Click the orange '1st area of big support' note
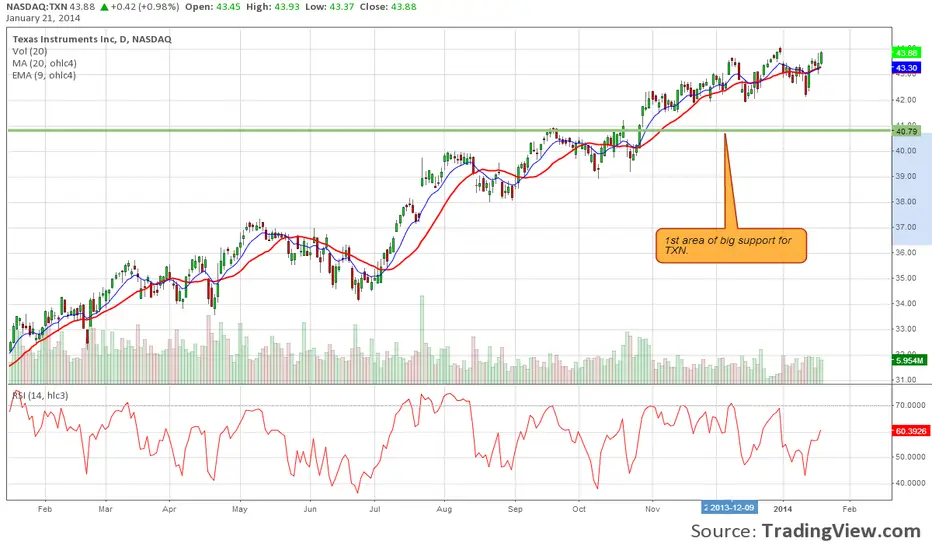This screenshot has width=932, height=550. [731, 246]
